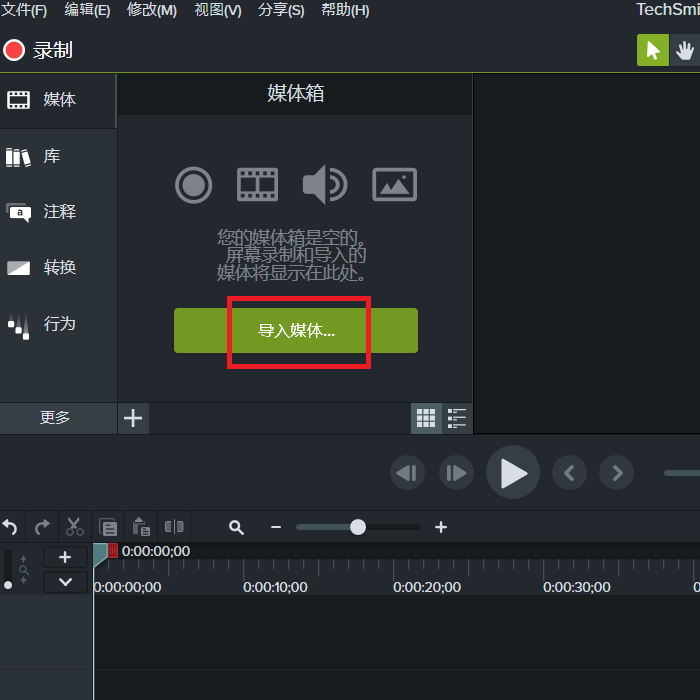The width and height of the screenshot is (700, 700).
Task: Click the video filmstrip media icon
Action: pyautogui.click(x=257, y=185)
